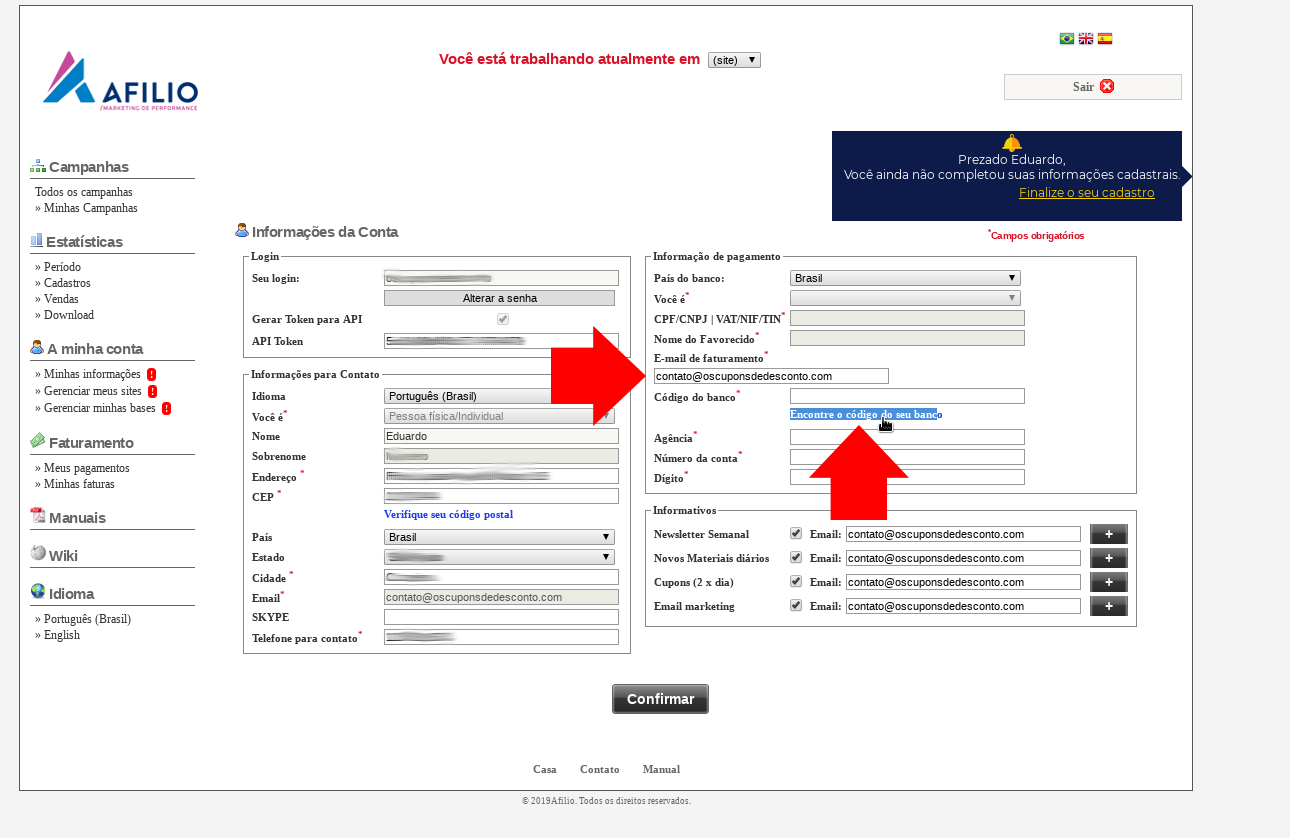The width and height of the screenshot is (1290, 838).
Task: Click the Confirmar button
Action: [660, 699]
